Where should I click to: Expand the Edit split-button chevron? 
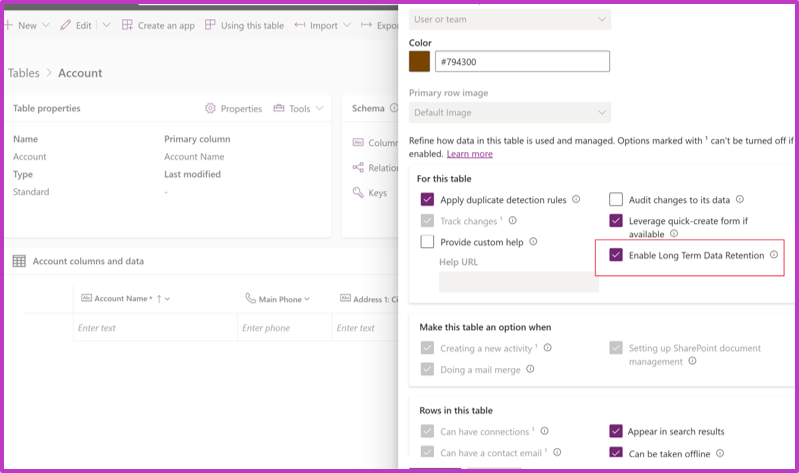coord(106,25)
